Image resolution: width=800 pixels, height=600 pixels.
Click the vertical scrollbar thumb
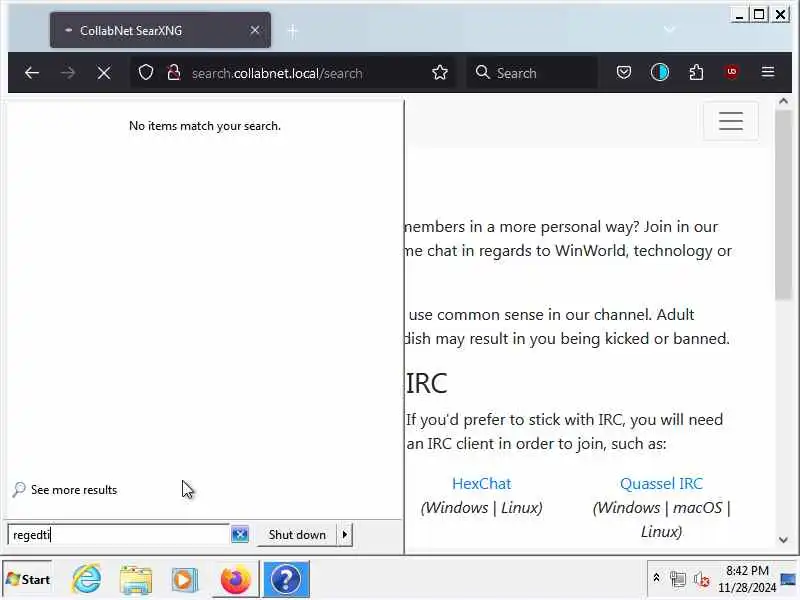click(783, 205)
